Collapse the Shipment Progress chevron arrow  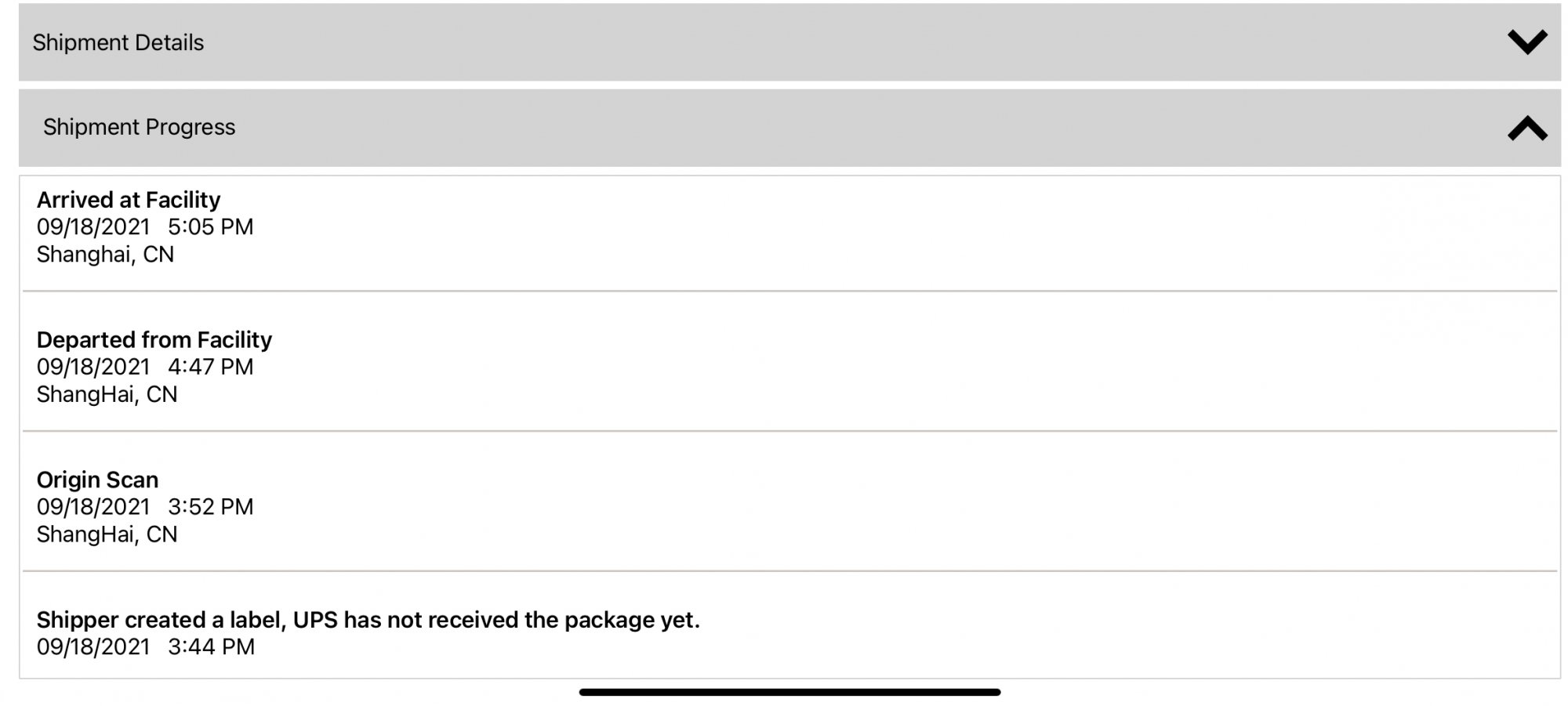click(1526, 128)
